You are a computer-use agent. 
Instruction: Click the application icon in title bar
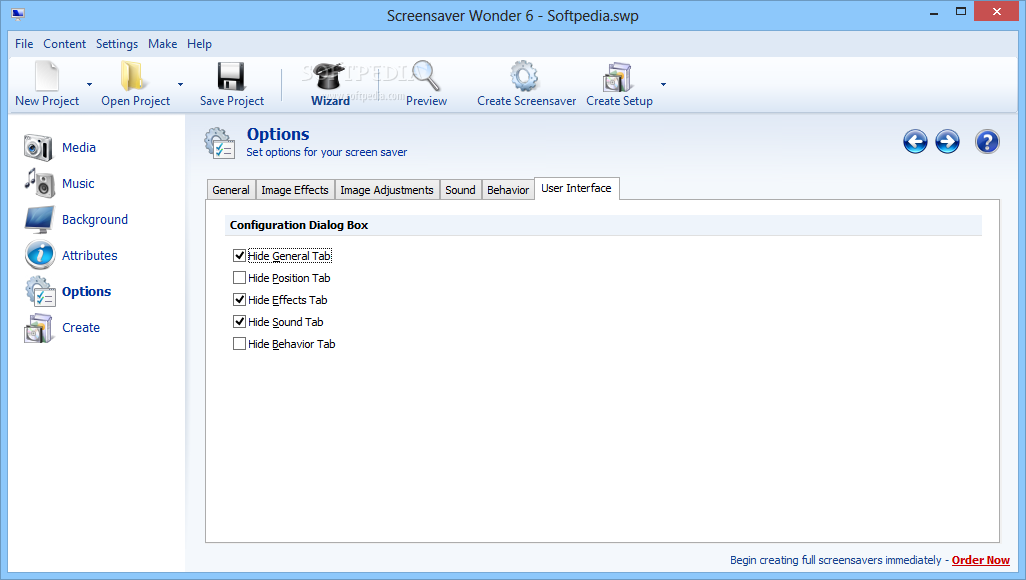tap(18, 14)
